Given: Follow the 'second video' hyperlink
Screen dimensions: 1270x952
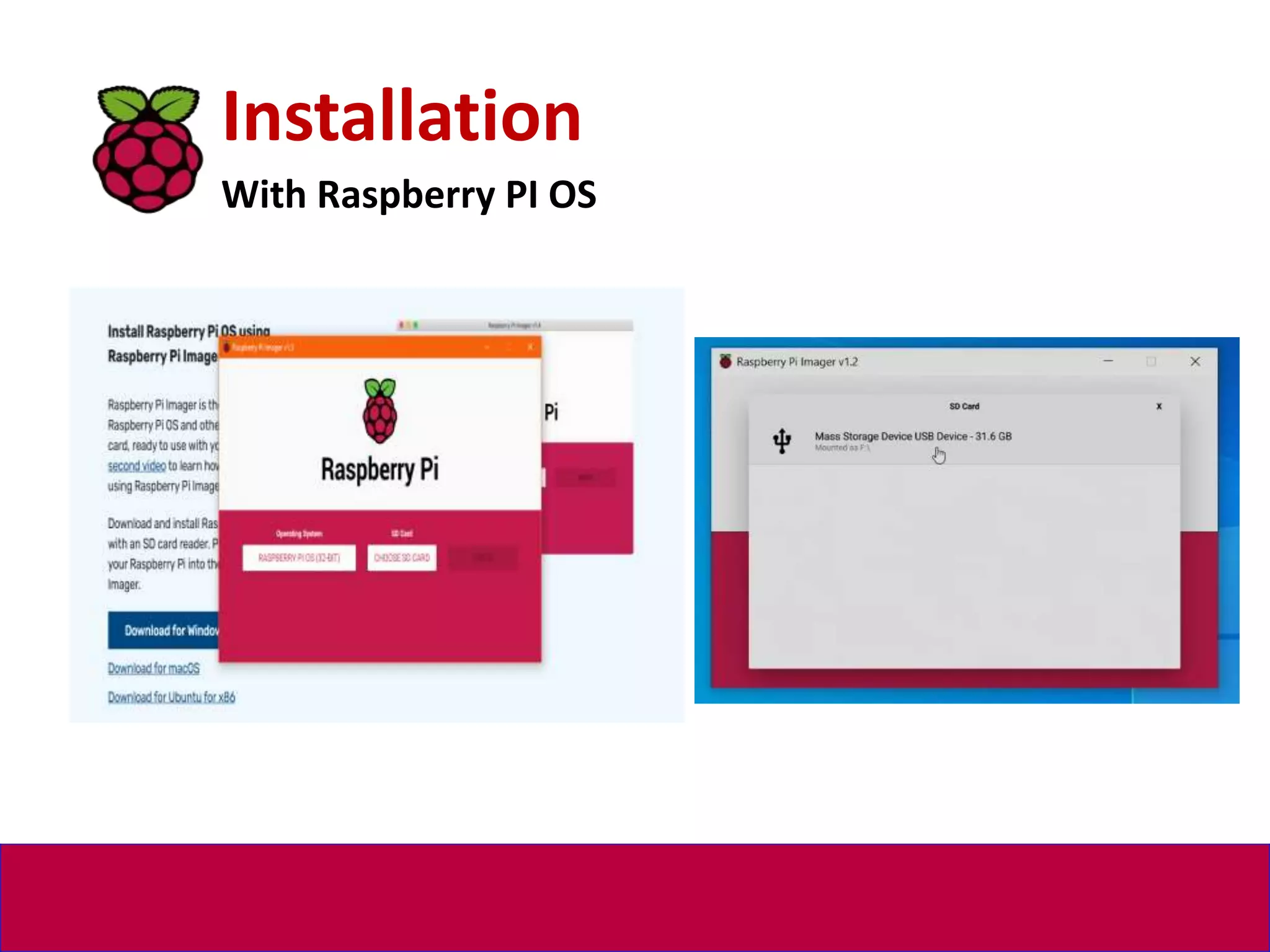Looking at the screenshot, I should (x=136, y=465).
